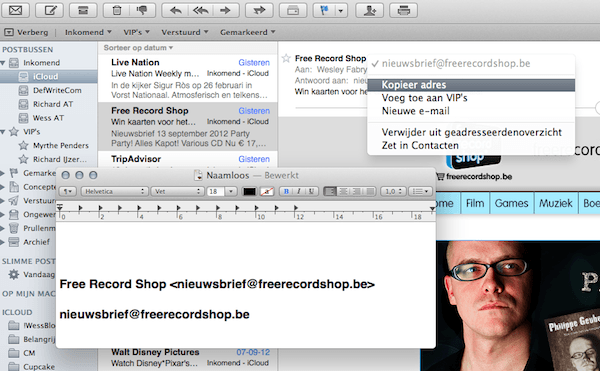
Task: Select the Wess AT inbox
Action: (x=49, y=118)
